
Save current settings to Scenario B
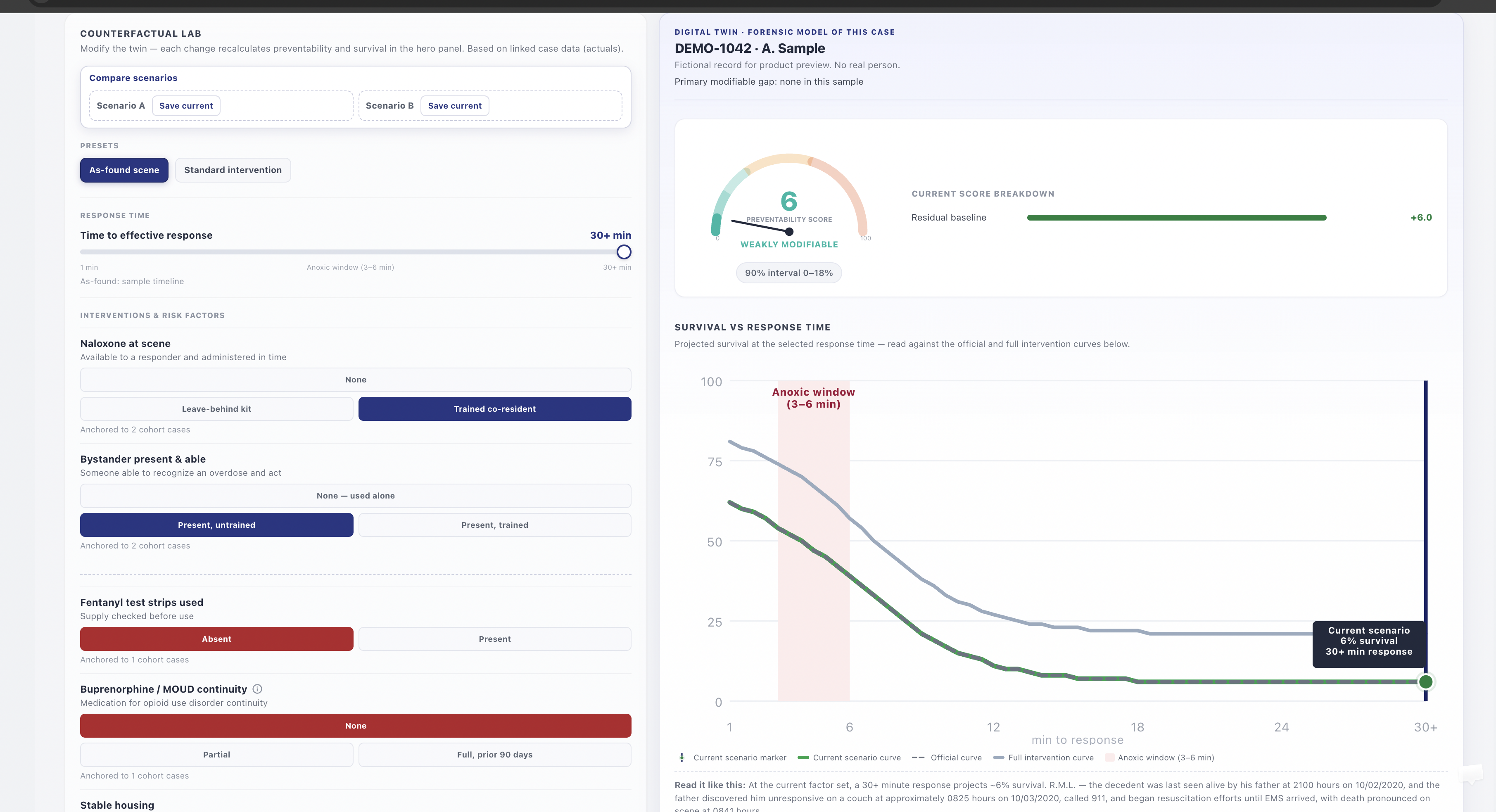point(455,106)
